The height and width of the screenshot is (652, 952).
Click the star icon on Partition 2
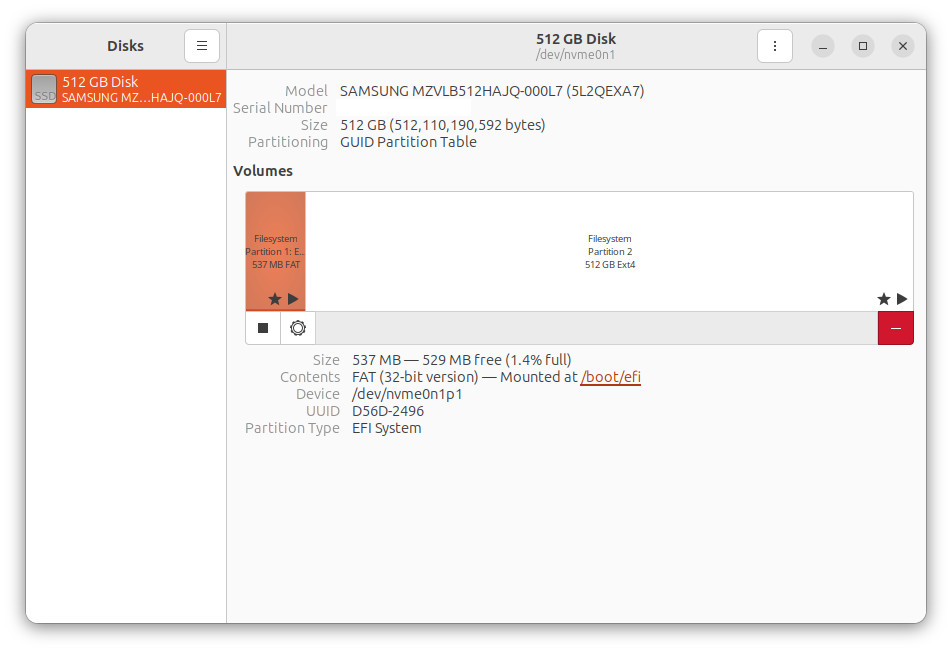[884, 299]
